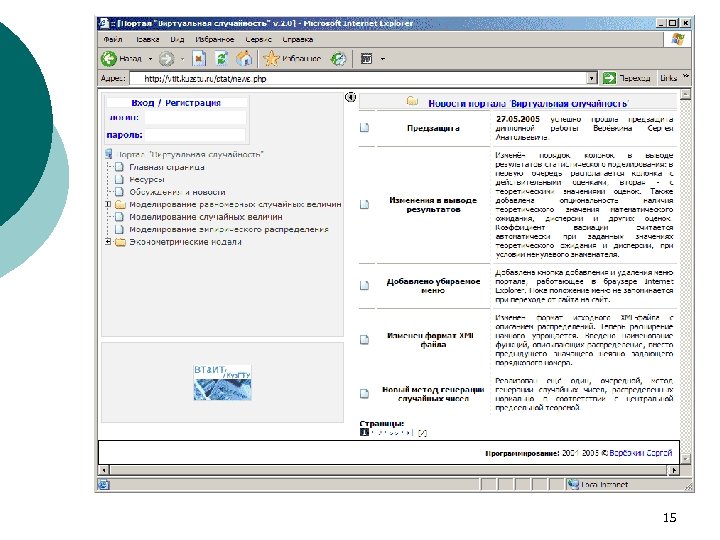Click the Media globe icon in toolbar

click(338, 59)
